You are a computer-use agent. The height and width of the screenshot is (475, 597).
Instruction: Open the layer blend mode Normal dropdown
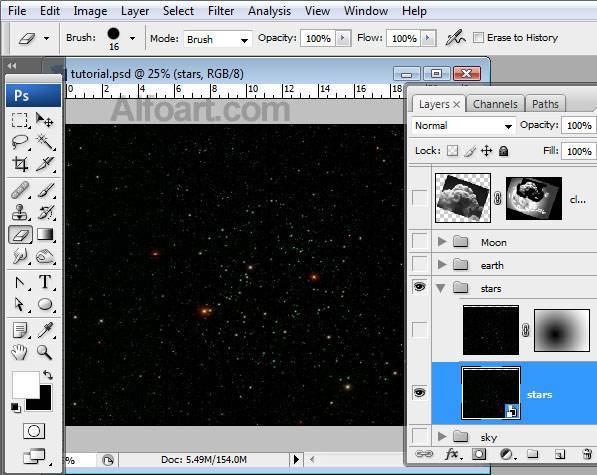coord(463,126)
